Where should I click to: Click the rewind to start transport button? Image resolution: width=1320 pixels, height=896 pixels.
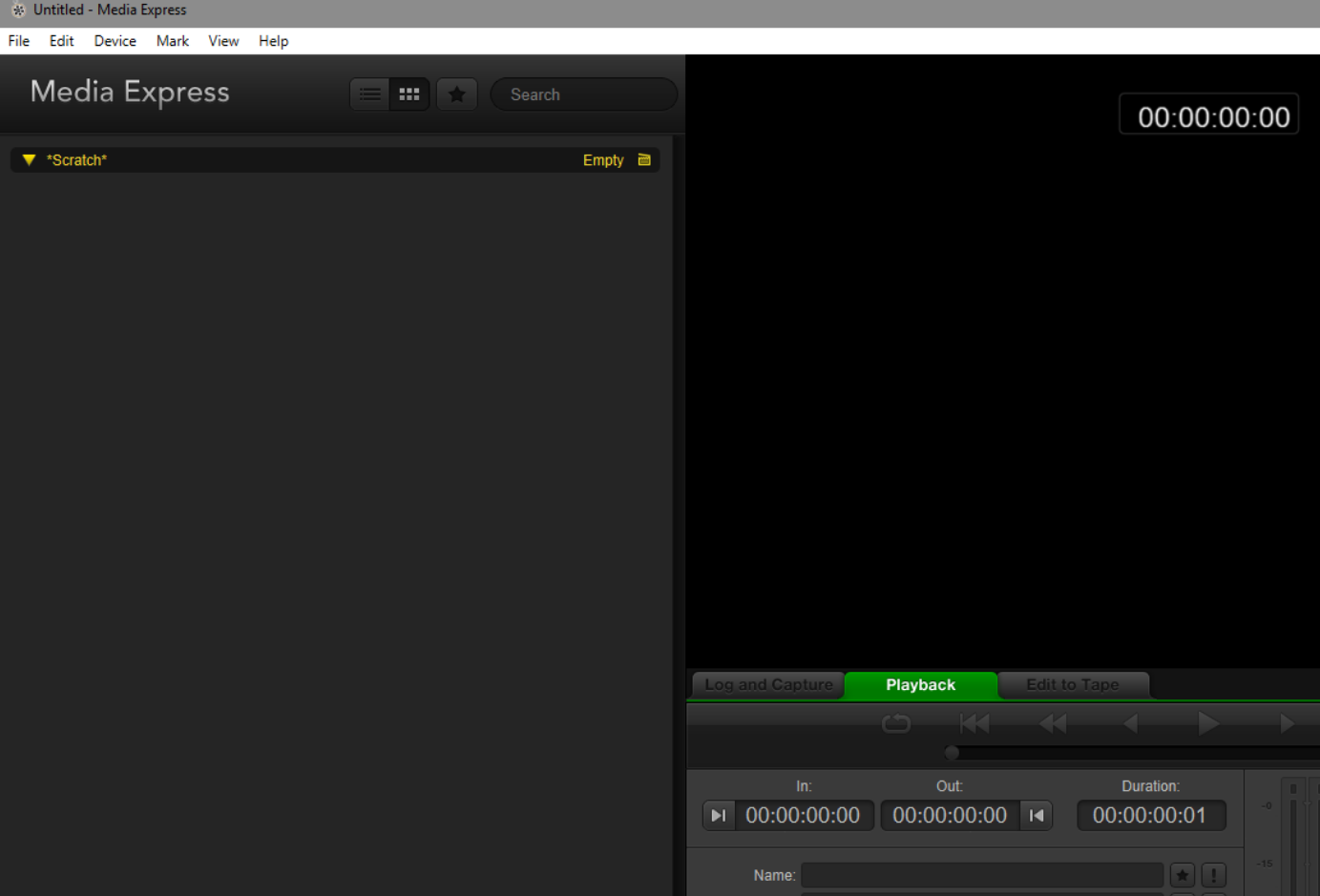click(974, 723)
